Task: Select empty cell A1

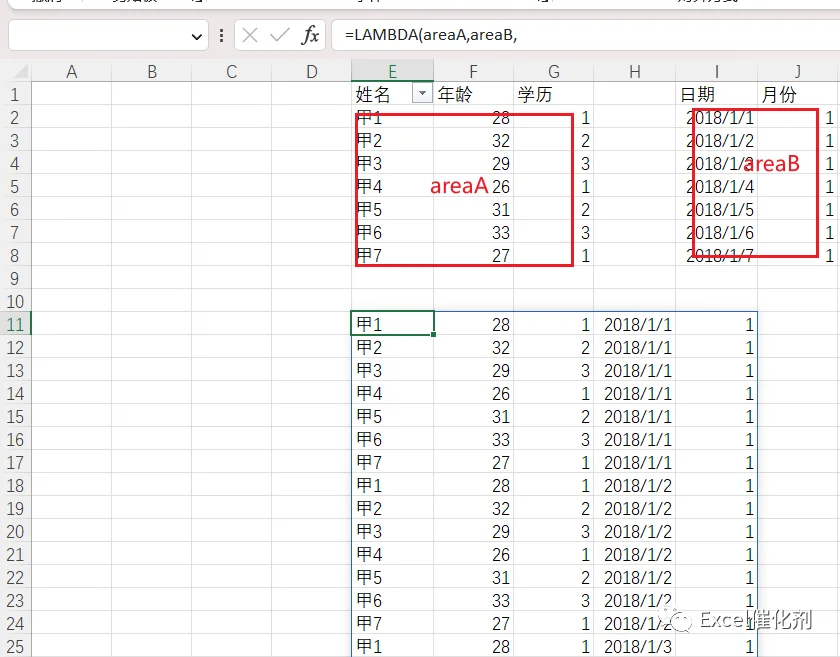Action: click(x=71, y=94)
